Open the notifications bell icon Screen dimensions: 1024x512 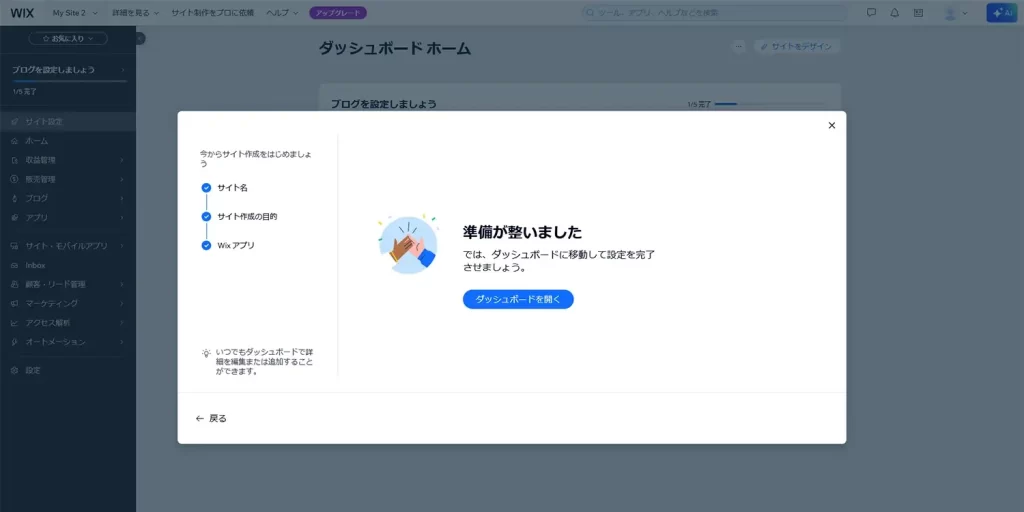pos(895,13)
